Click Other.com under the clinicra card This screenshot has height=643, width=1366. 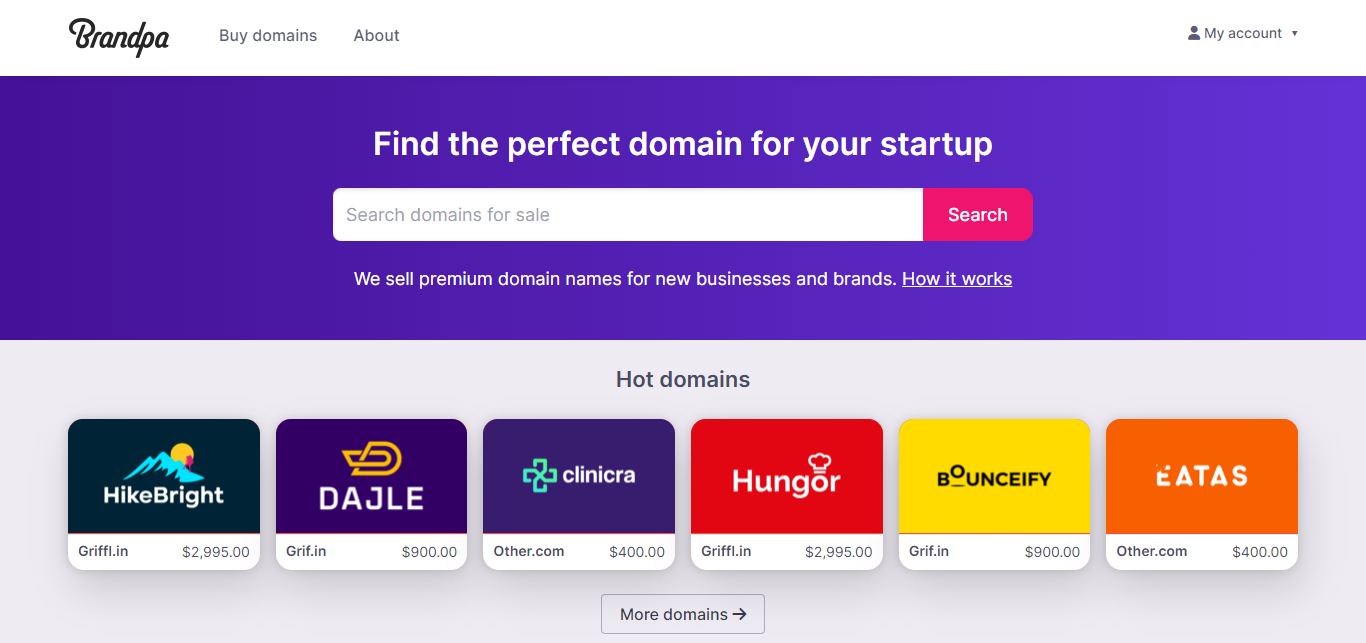[529, 551]
